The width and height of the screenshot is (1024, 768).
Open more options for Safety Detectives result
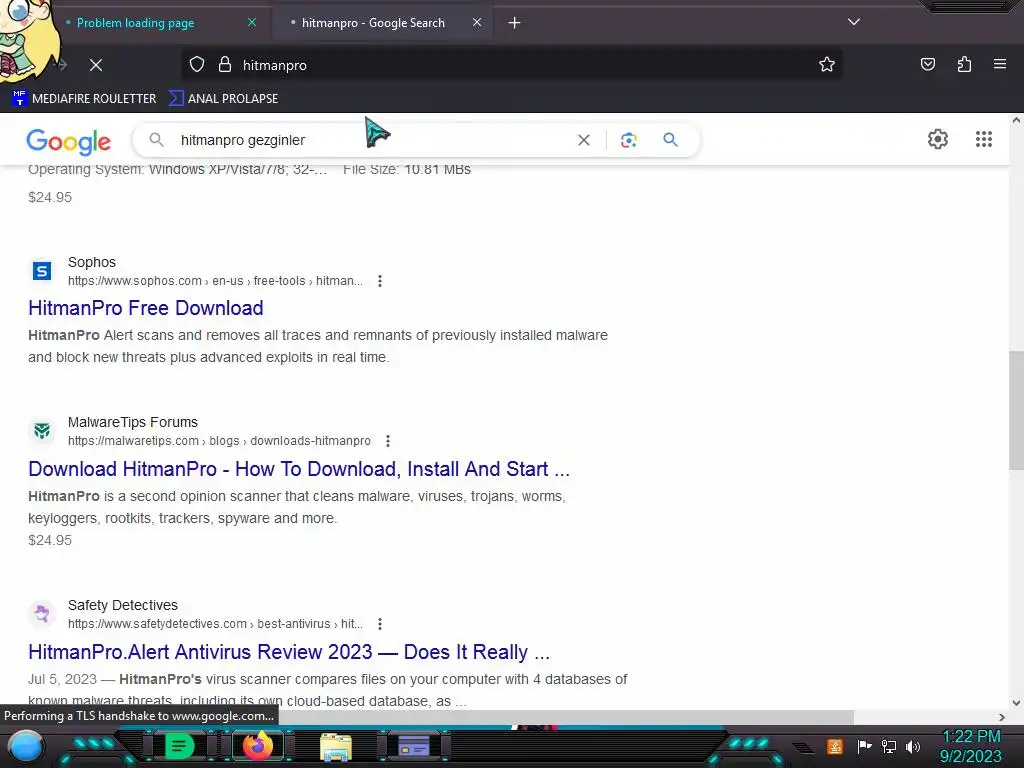379,624
